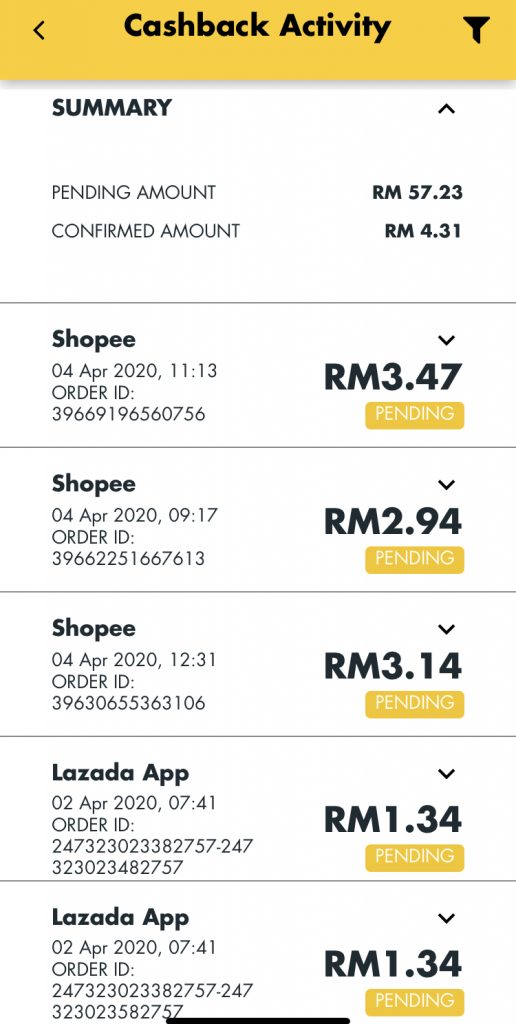Tap the PENDING AMOUNT row
Image resolution: width=516 pixels, height=1024 pixels.
click(257, 193)
